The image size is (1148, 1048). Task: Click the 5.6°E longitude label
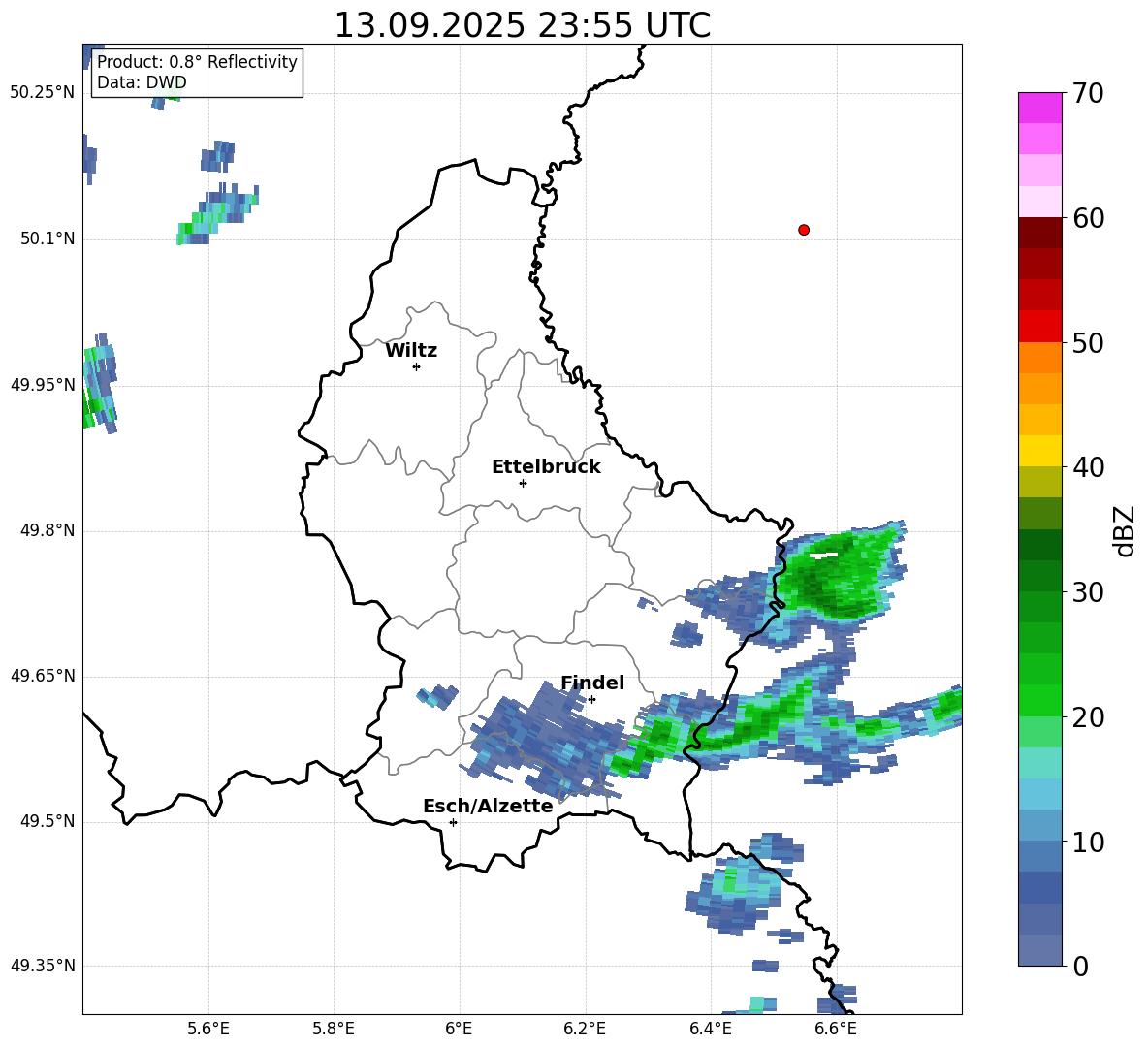point(208,1029)
